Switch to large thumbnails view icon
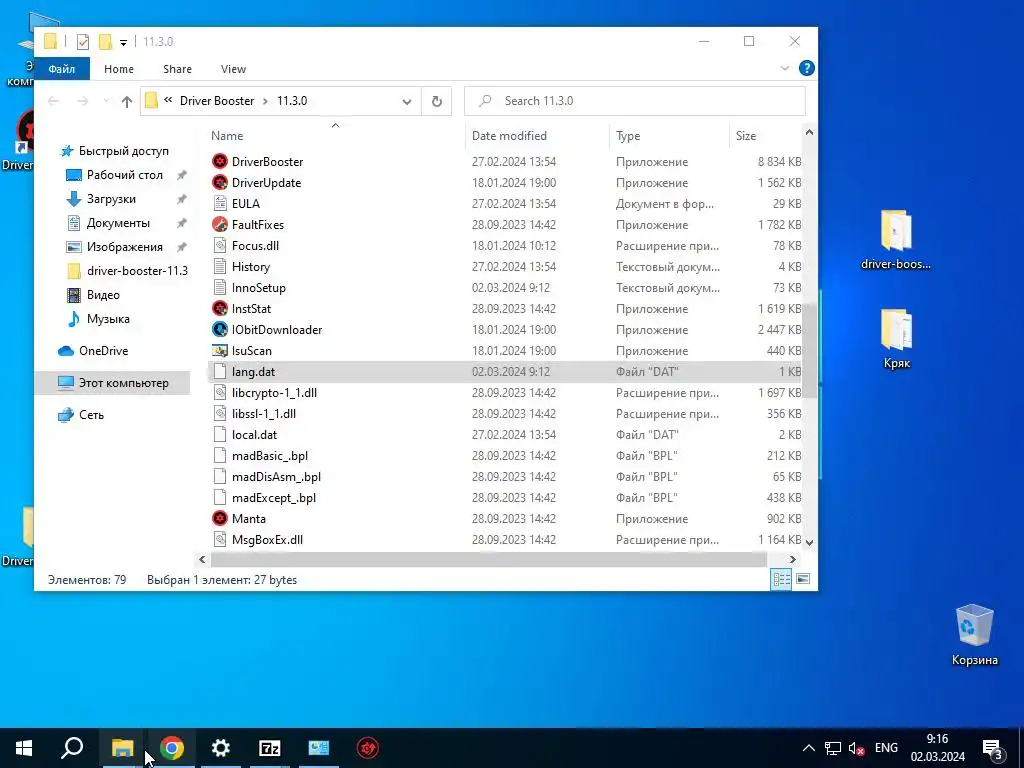Screen dimensions: 1024x768 pos(803,579)
